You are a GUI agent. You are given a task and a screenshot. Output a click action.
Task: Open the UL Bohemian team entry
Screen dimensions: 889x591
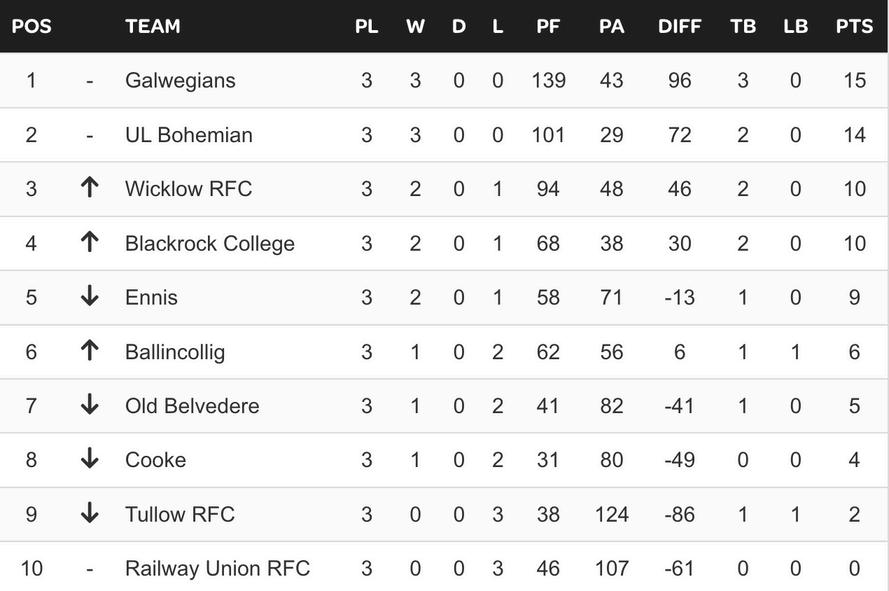pyautogui.click(x=189, y=135)
